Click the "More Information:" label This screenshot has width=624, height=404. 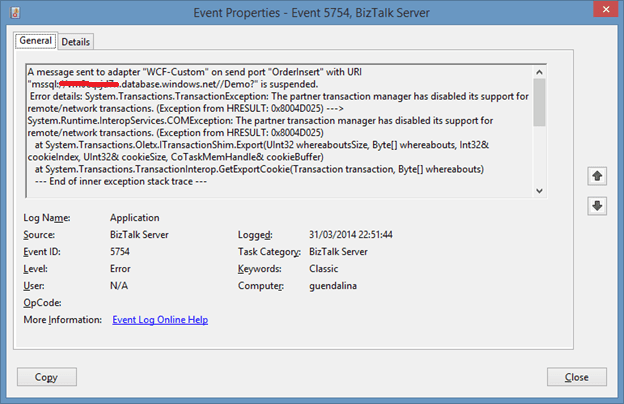(x=62, y=320)
